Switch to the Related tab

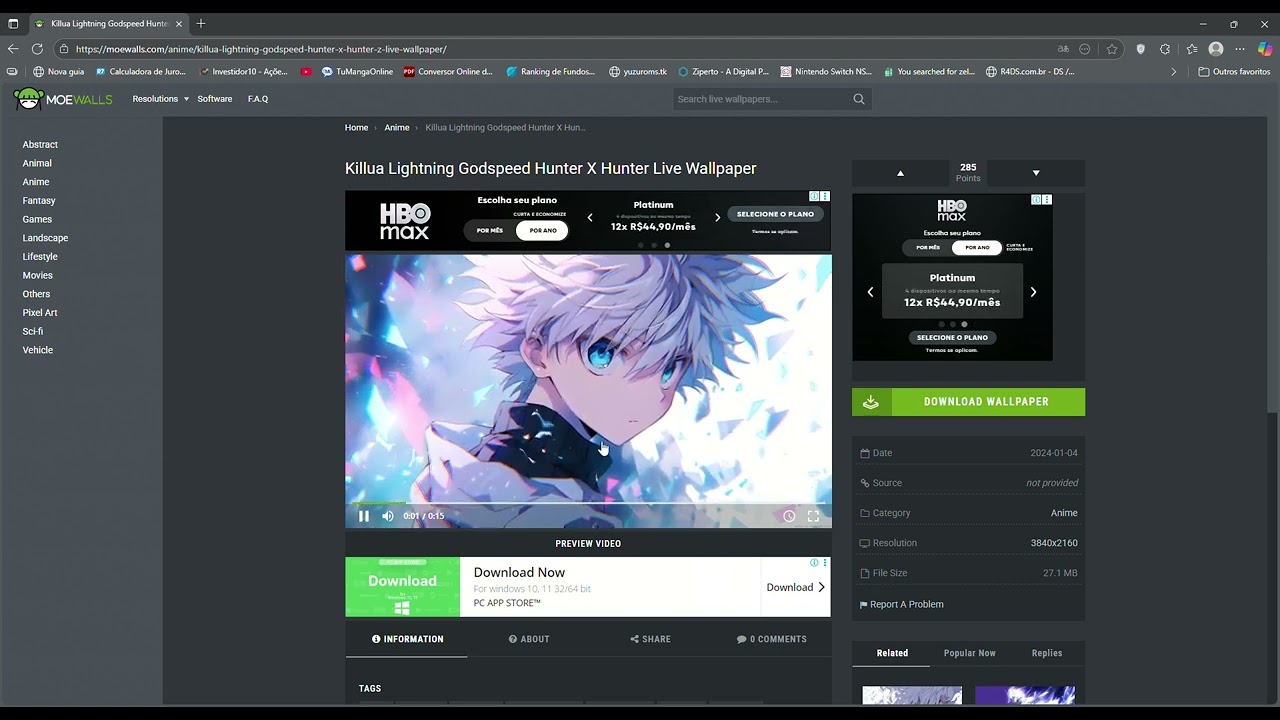(892, 653)
